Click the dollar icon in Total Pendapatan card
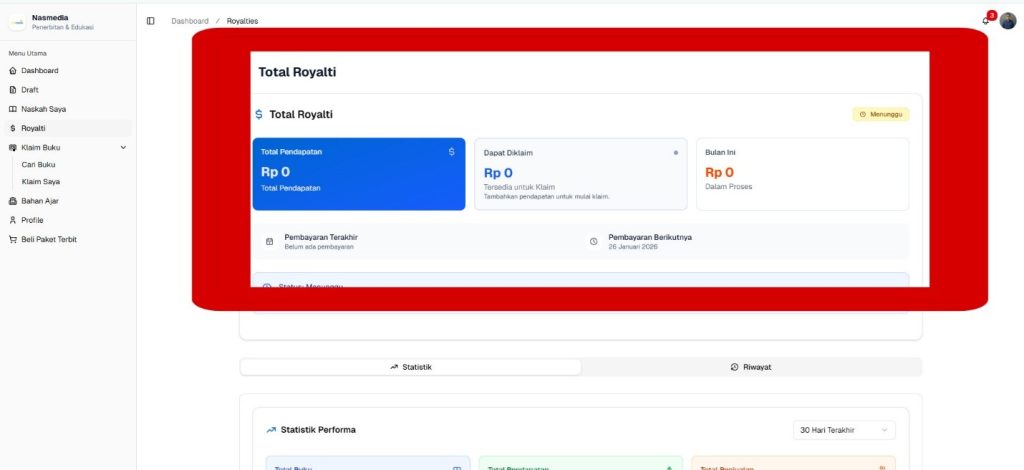This screenshot has height=470, width=1024. pyautogui.click(x=451, y=152)
